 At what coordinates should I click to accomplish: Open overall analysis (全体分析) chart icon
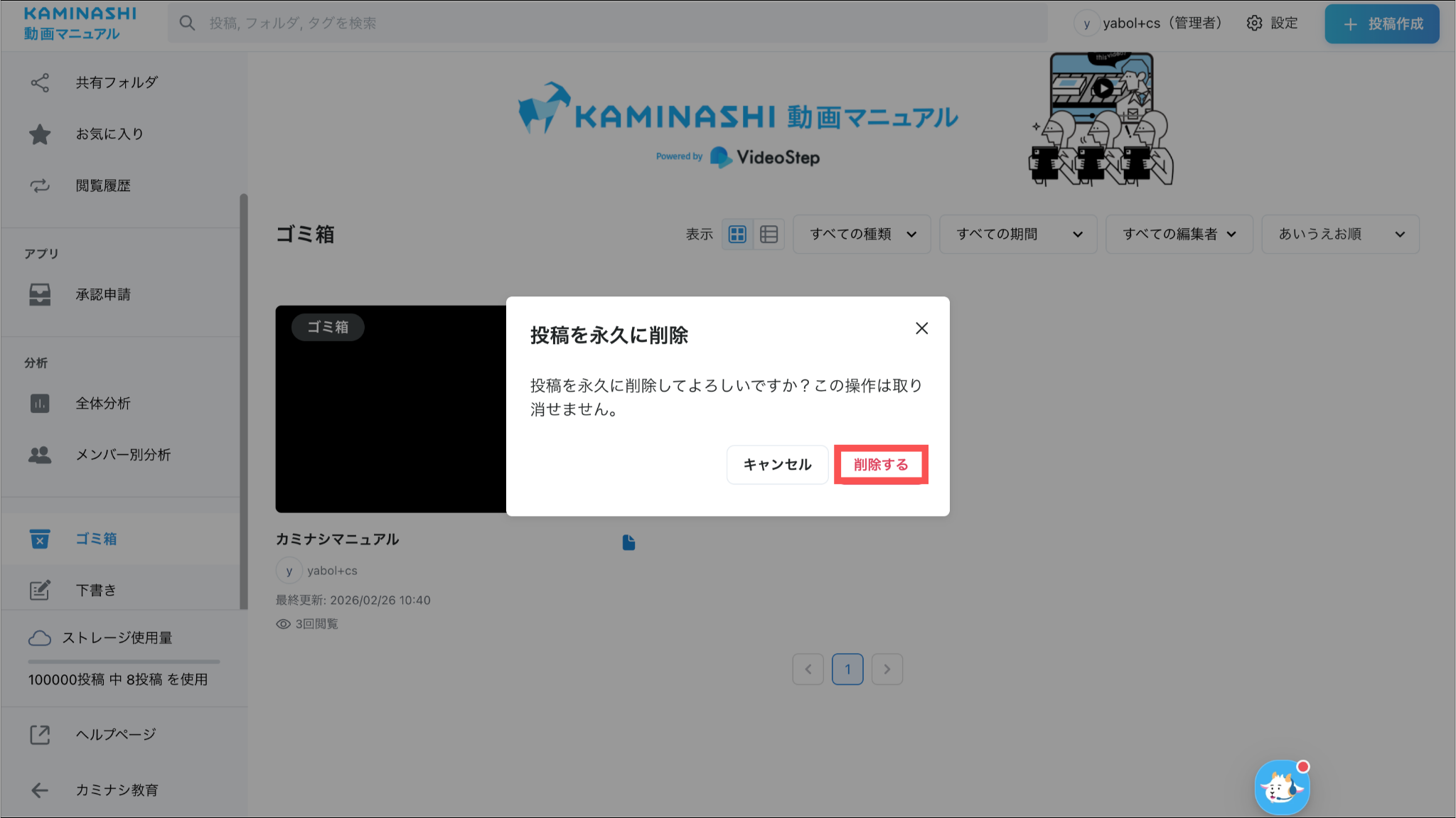pyautogui.click(x=40, y=404)
